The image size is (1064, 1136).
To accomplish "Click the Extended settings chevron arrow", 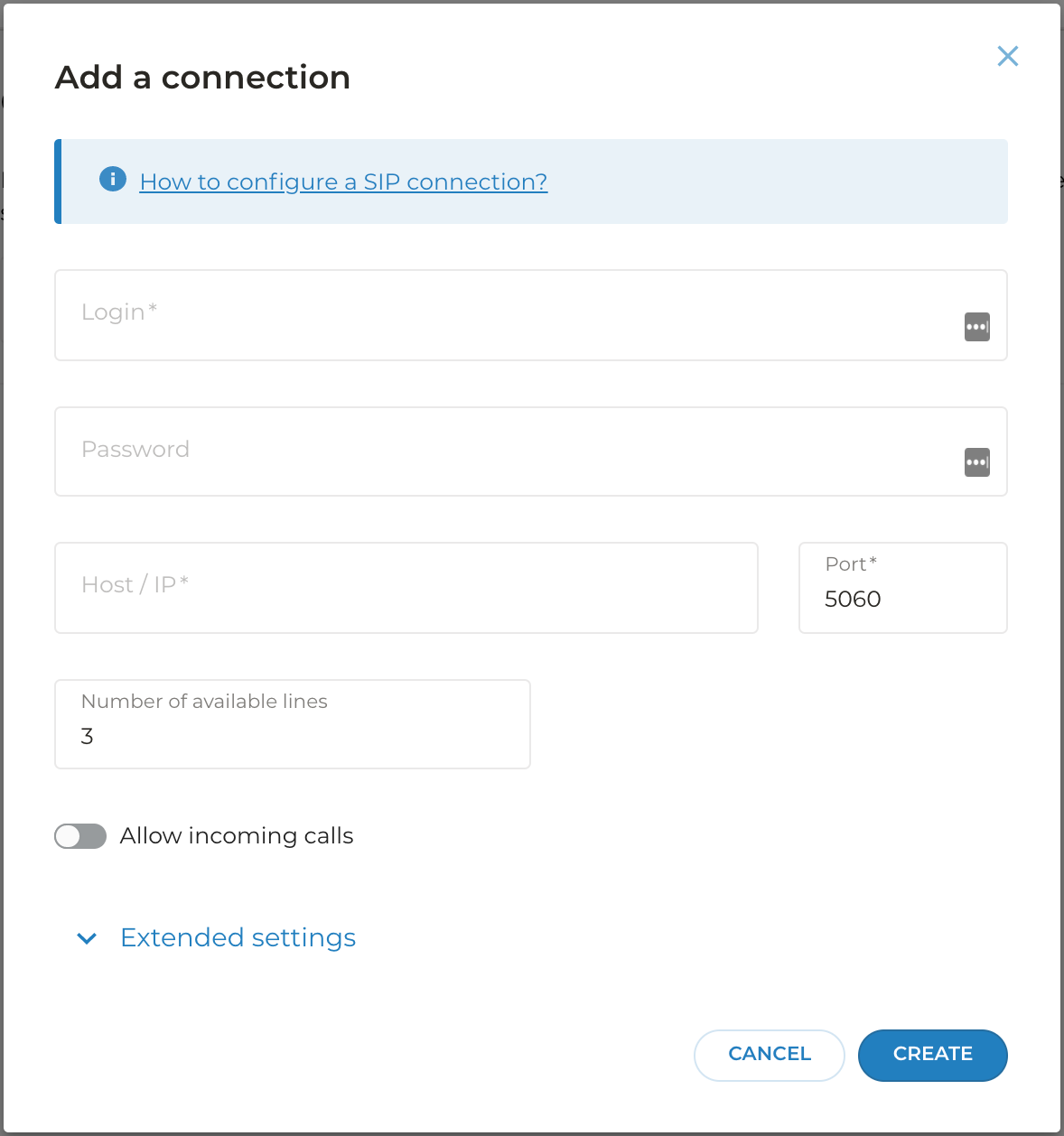I will coord(87,938).
